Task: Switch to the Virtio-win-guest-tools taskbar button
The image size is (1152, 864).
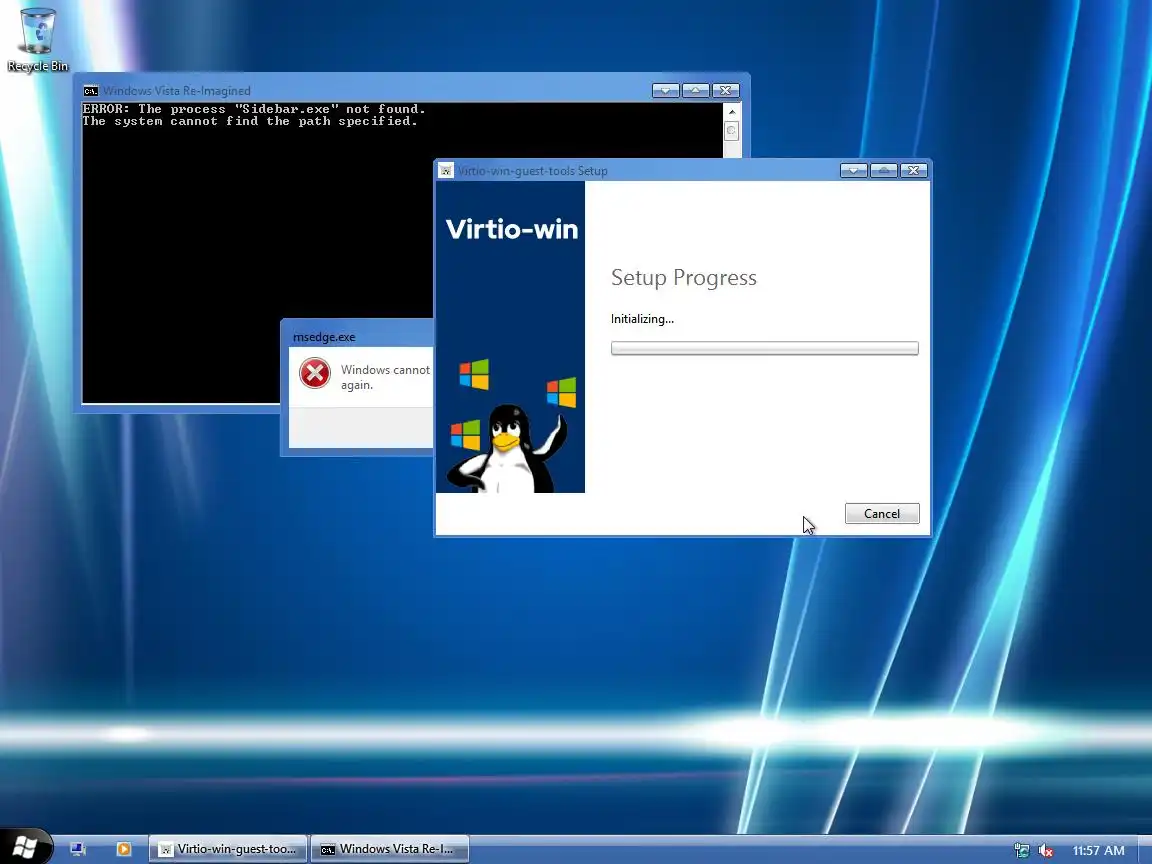Action: click(228, 849)
